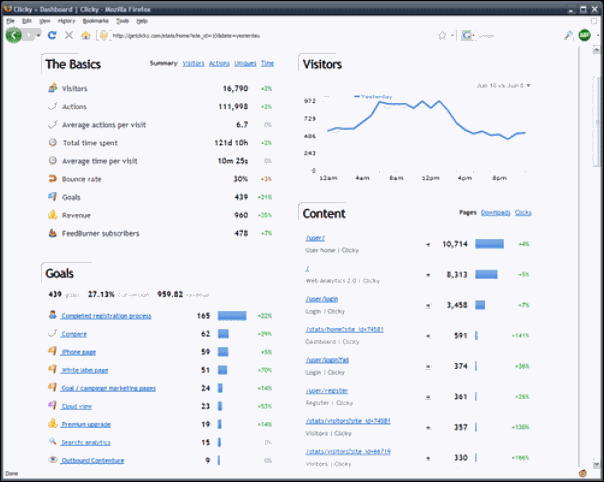Click the FeedBurner subscribers flame icon
This screenshot has width=604, height=482.
[x=52, y=233]
